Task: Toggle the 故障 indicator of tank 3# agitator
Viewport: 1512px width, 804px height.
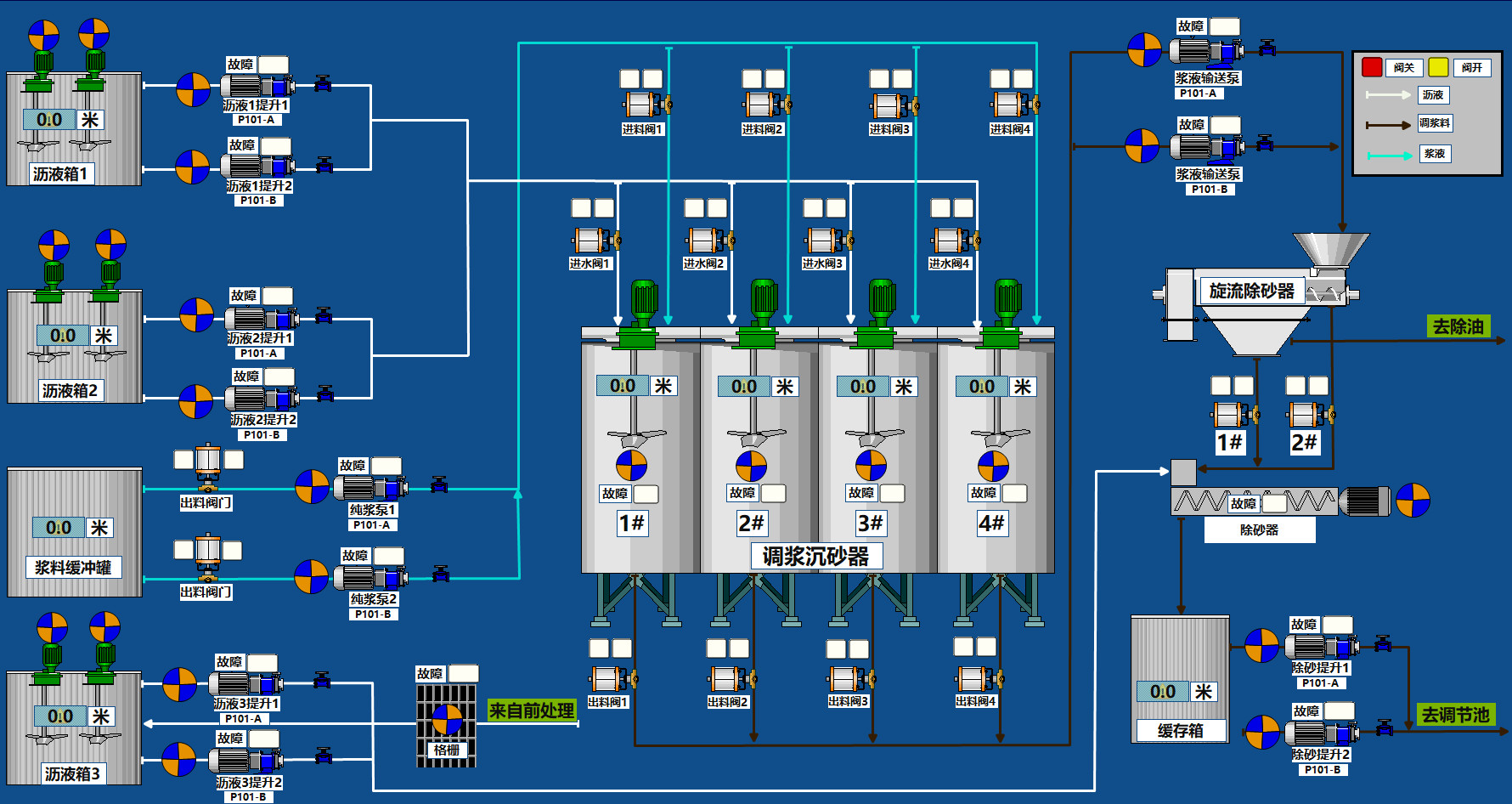Action: pos(892,493)
